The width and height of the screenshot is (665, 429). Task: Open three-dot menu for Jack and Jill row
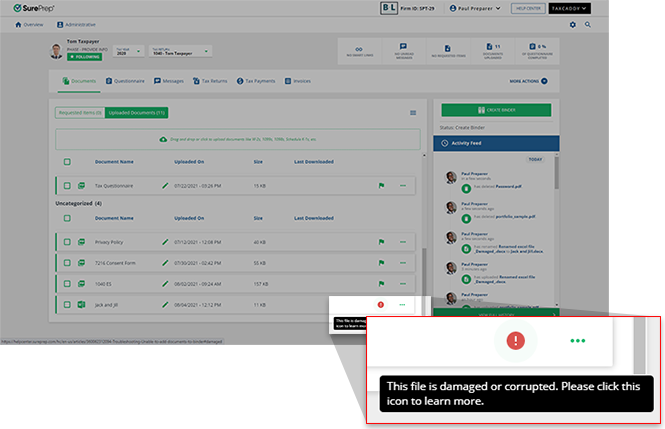(402, 304)
